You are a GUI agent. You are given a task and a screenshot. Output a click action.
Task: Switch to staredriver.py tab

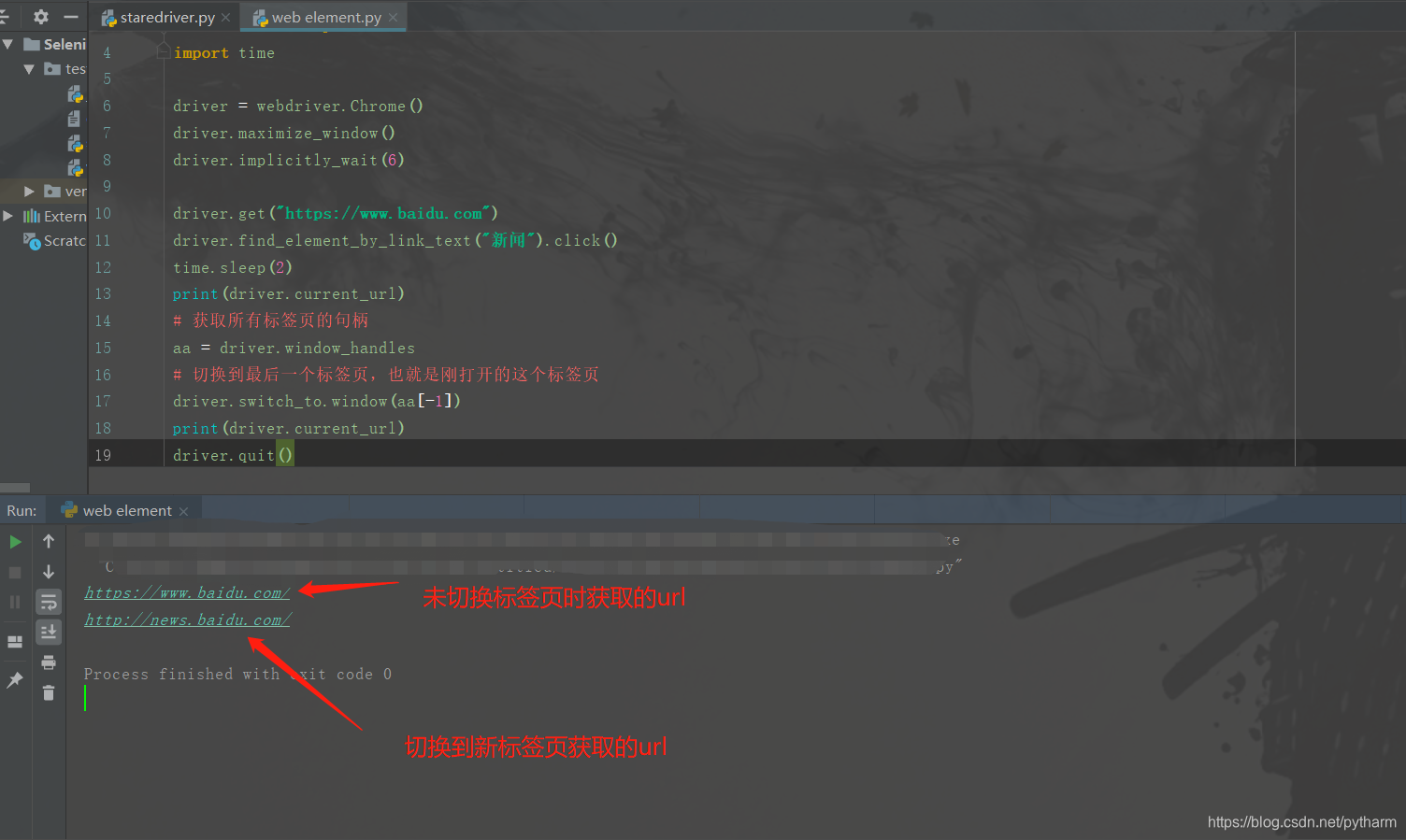click(166, 18)
